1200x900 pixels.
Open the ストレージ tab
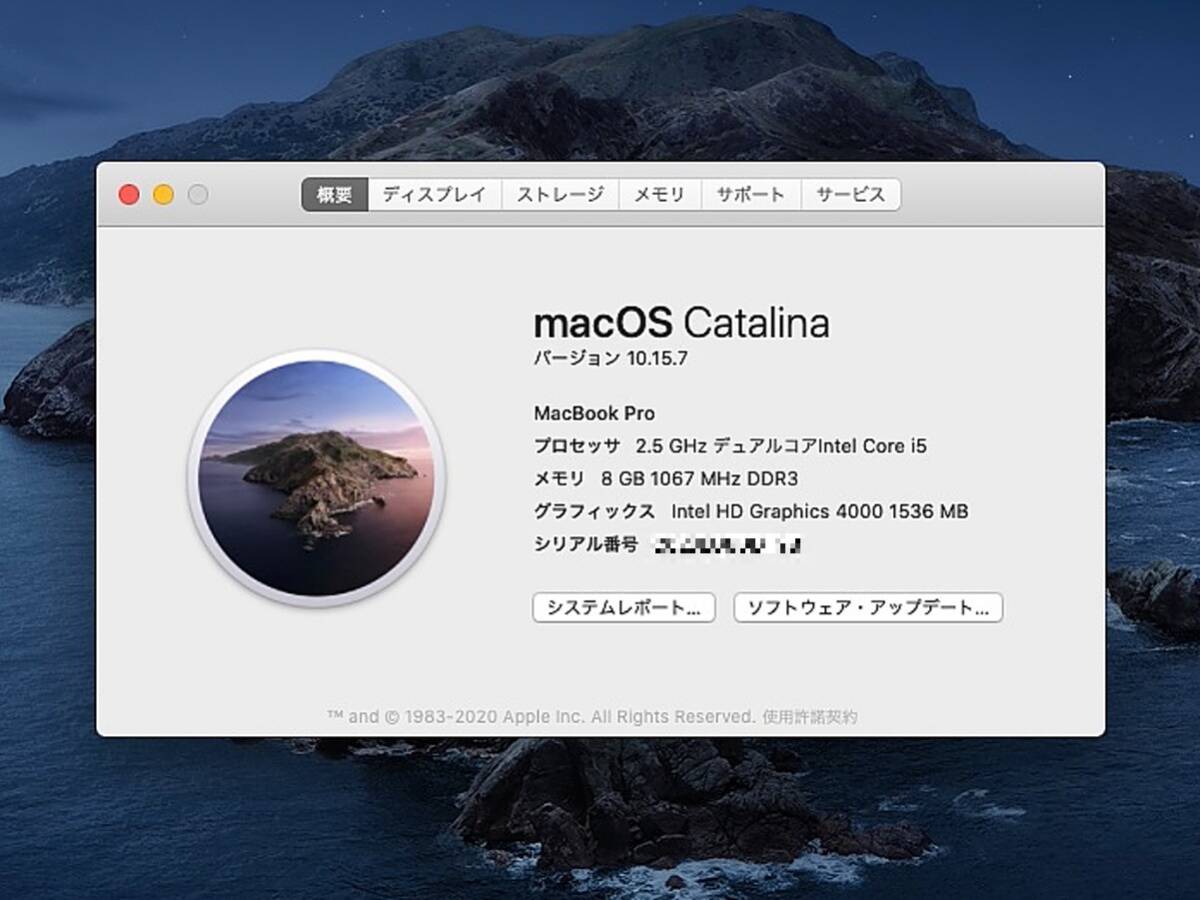click(x=560, y=195)
